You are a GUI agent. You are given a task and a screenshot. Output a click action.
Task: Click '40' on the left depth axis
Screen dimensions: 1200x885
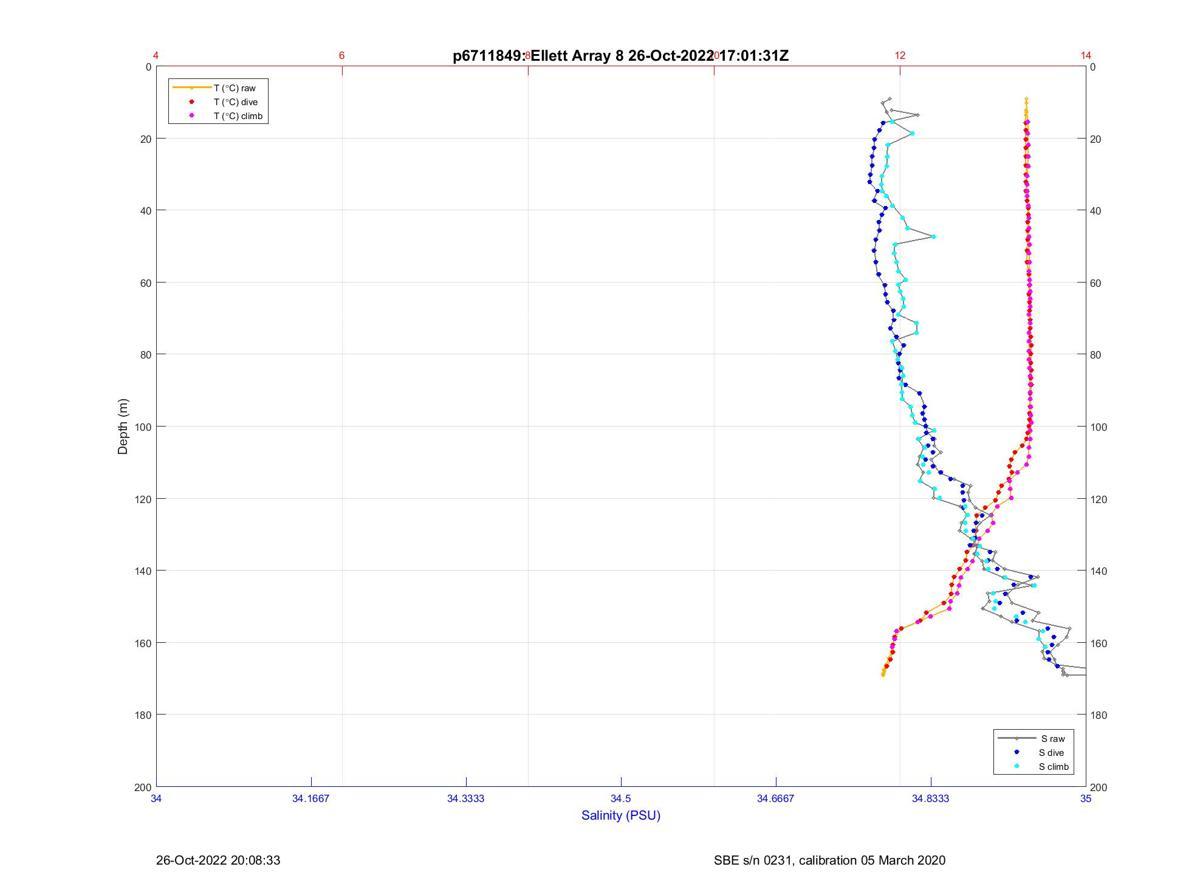coord(146,211)
